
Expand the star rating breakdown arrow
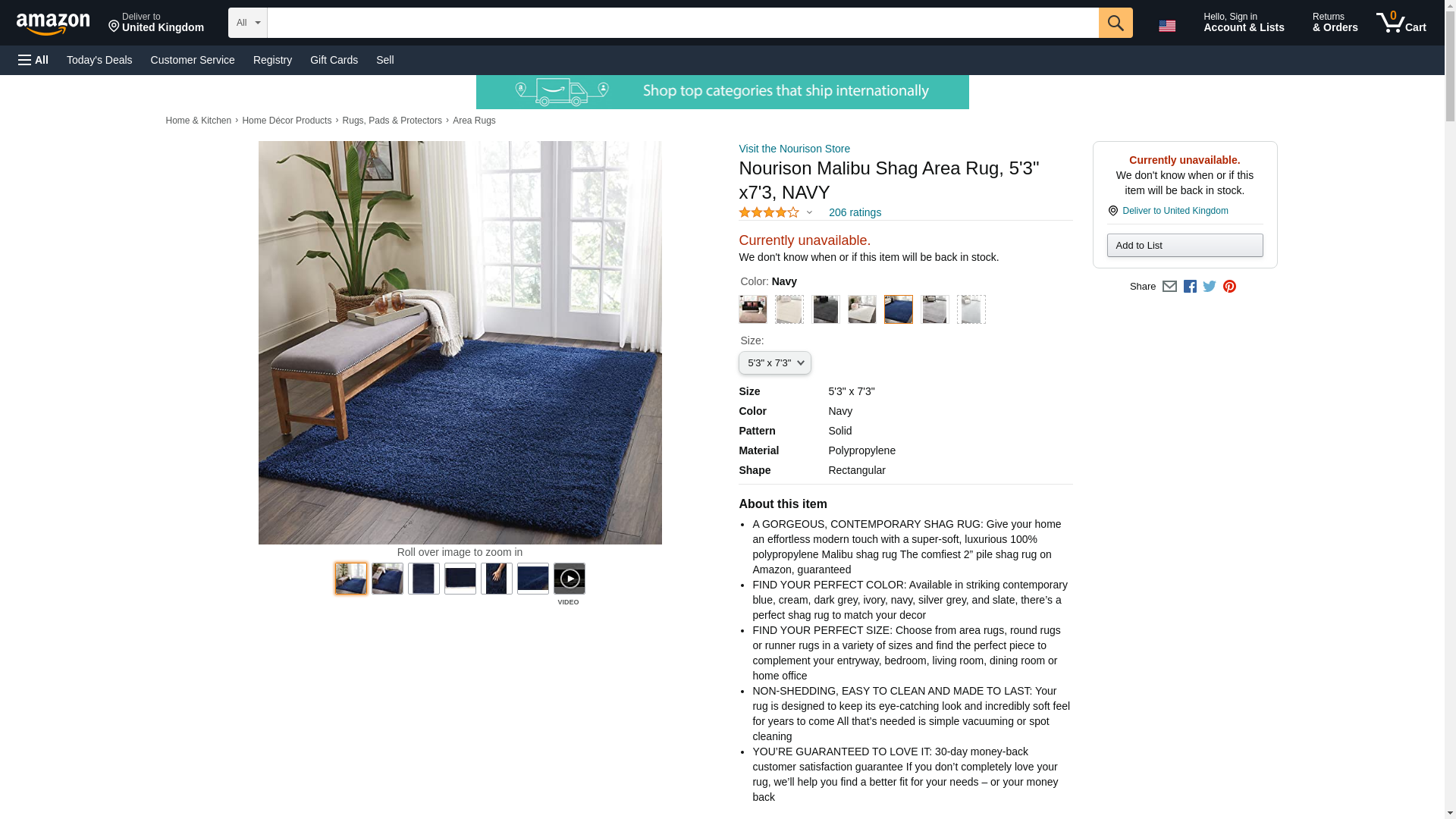(809, 213)
